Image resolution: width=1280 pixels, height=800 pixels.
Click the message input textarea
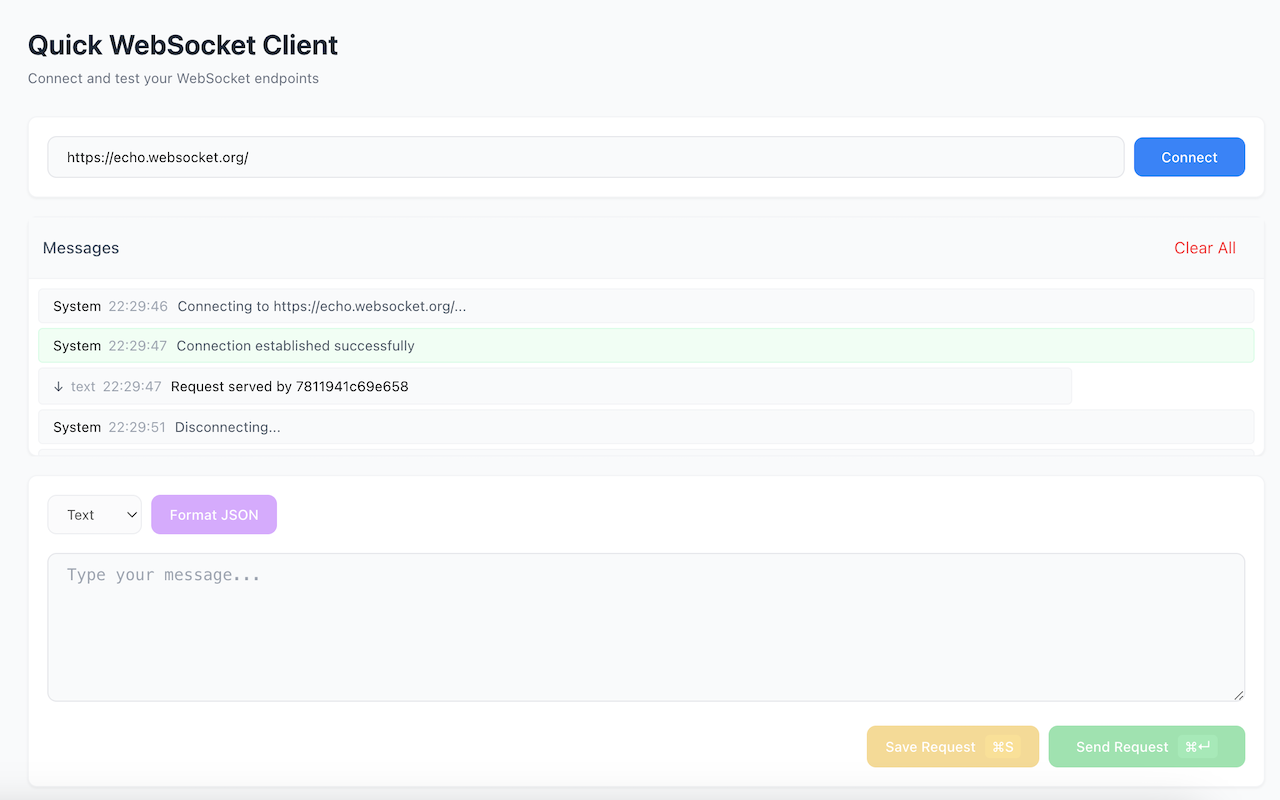tap(645, 627)
